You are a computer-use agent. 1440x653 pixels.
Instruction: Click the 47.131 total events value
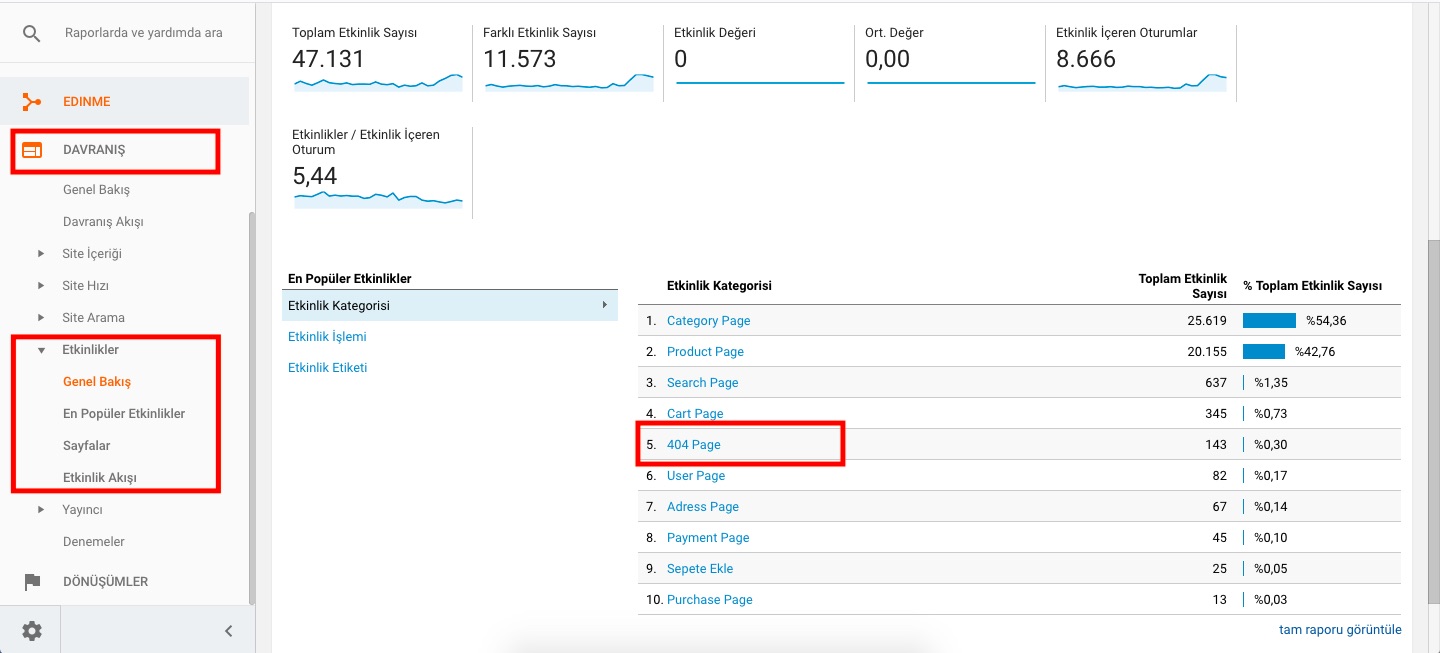pyautogui.click(x=328, y=59)
